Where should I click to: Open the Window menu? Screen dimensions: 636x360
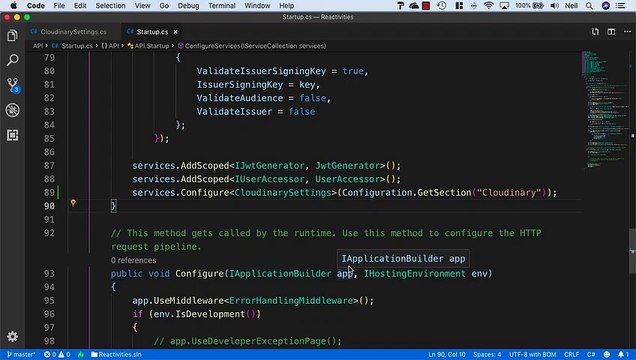click(257, 6)
